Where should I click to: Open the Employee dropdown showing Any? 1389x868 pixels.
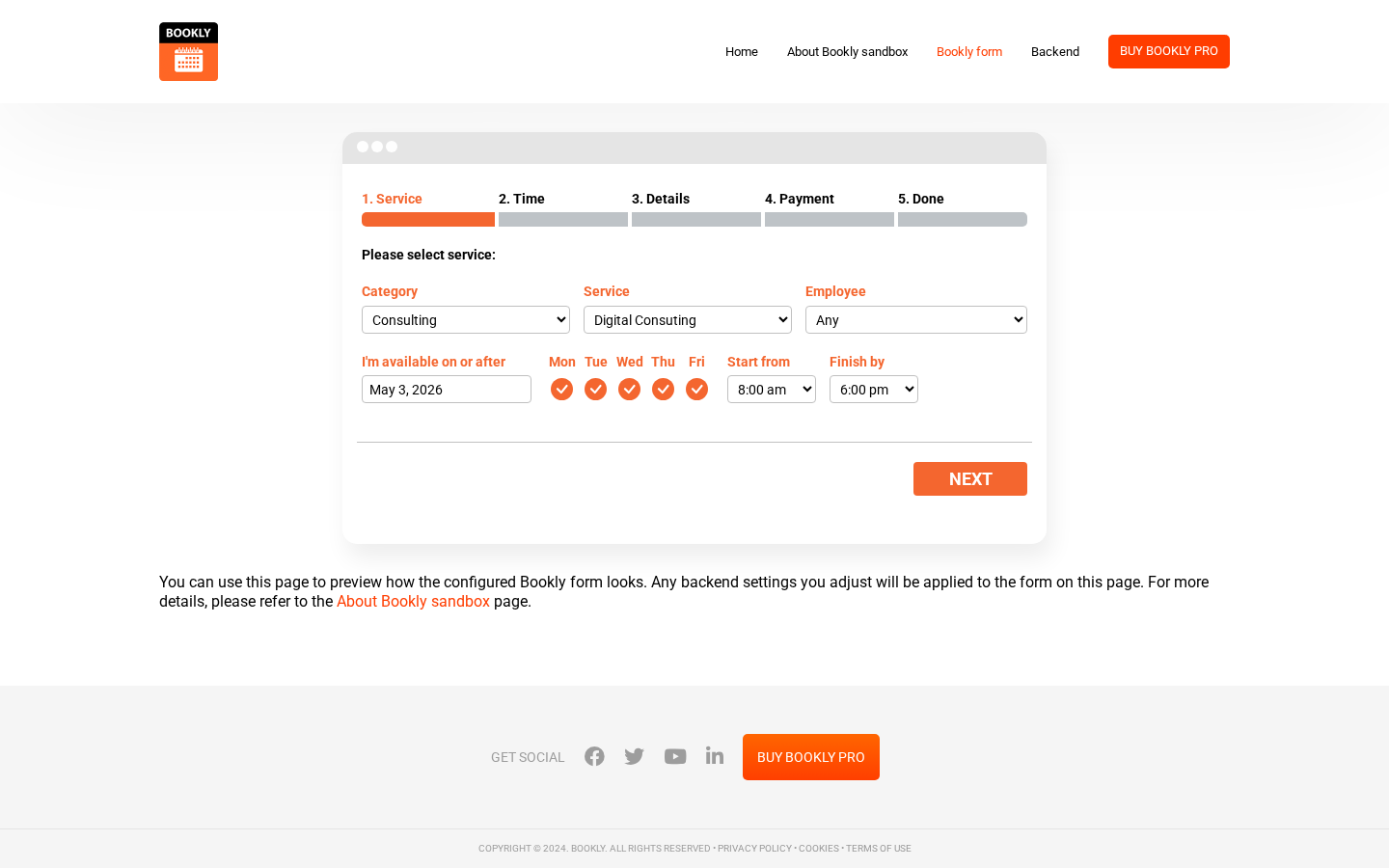tap(916, 319)
